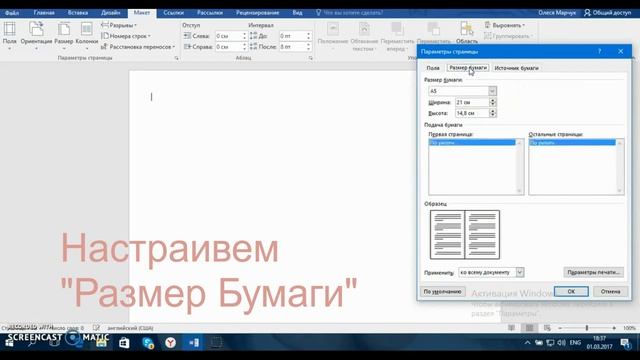The width and height of the screenshot is (640, 360).
Task: Click the left indent Слева field
Action: point(231,36)
